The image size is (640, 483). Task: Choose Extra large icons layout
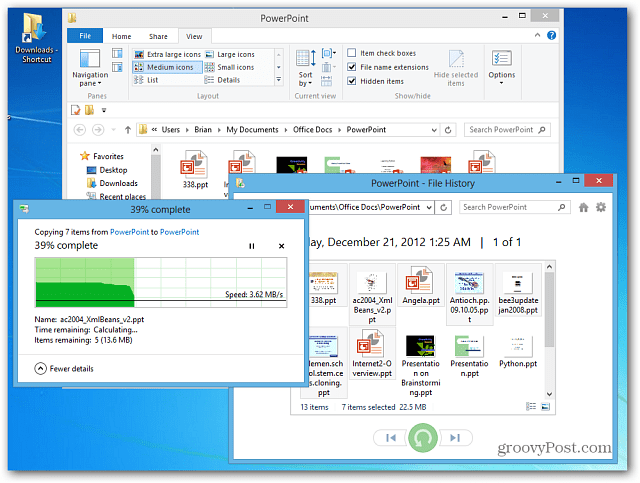167,54
